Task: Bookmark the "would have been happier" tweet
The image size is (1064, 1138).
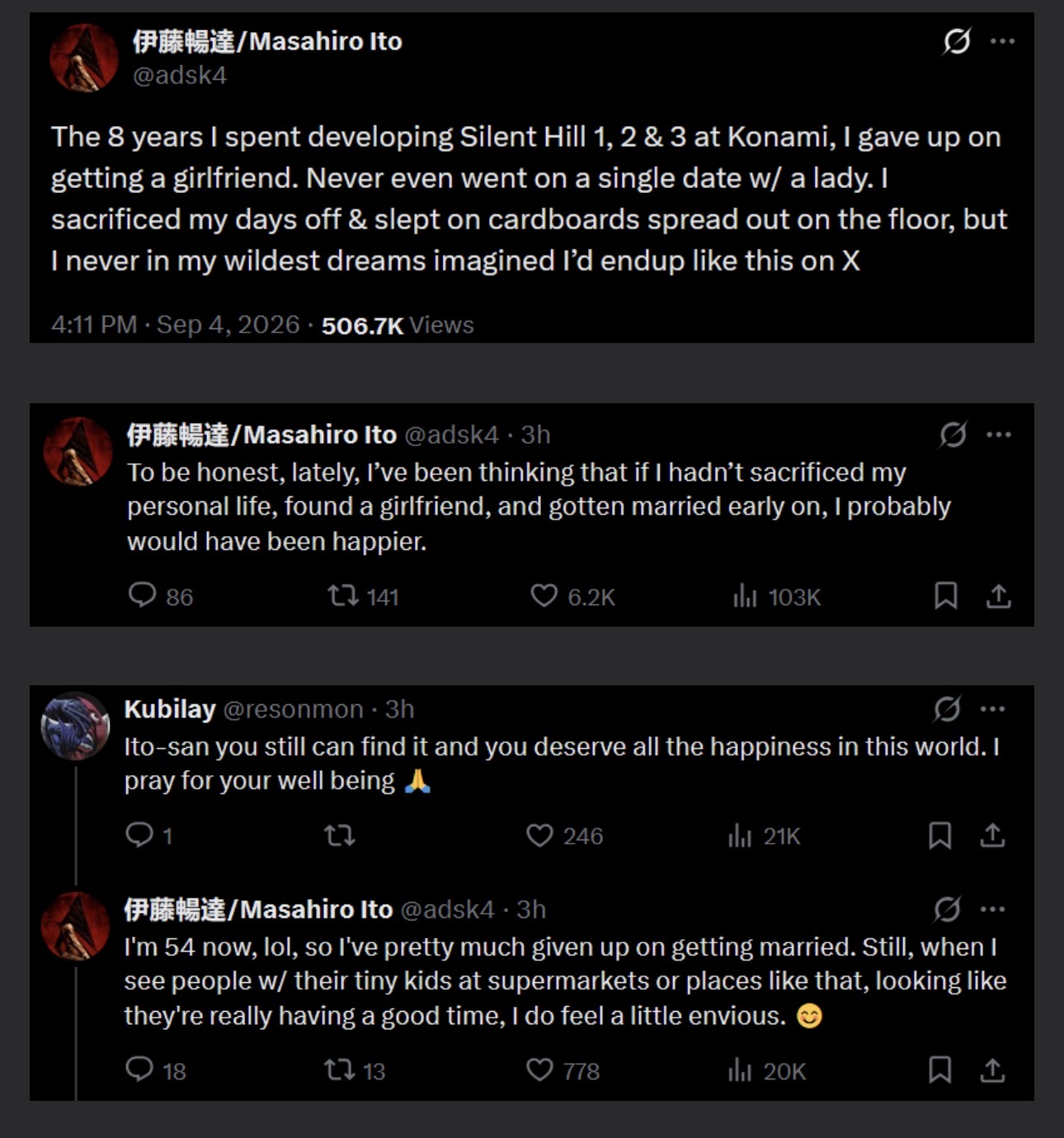Action: point(945,595)
